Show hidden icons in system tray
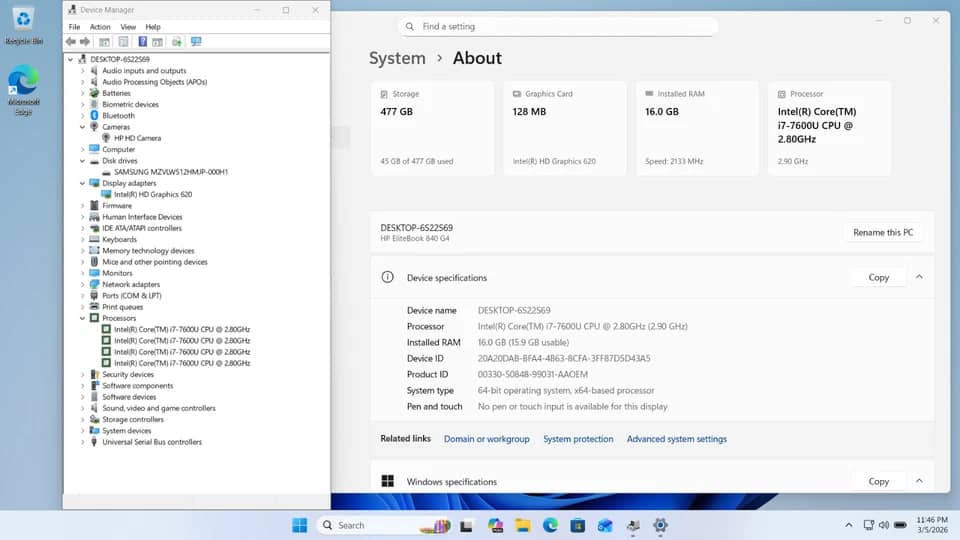Image resolution: width=960 pixels, height=540 pixels. [849, 525]
